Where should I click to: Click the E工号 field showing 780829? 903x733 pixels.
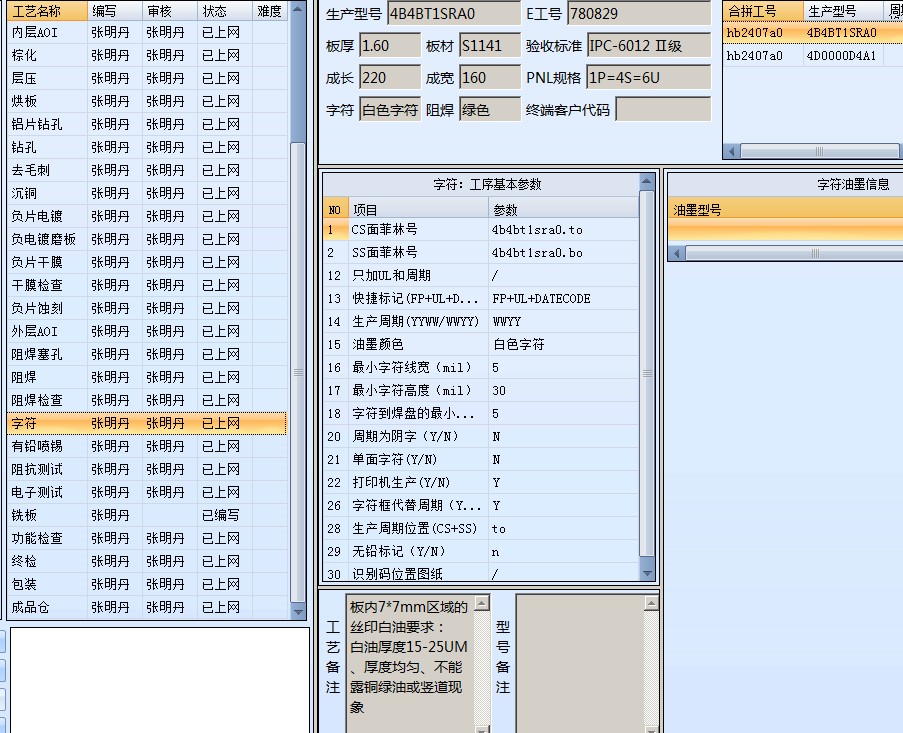pos(639,13)
